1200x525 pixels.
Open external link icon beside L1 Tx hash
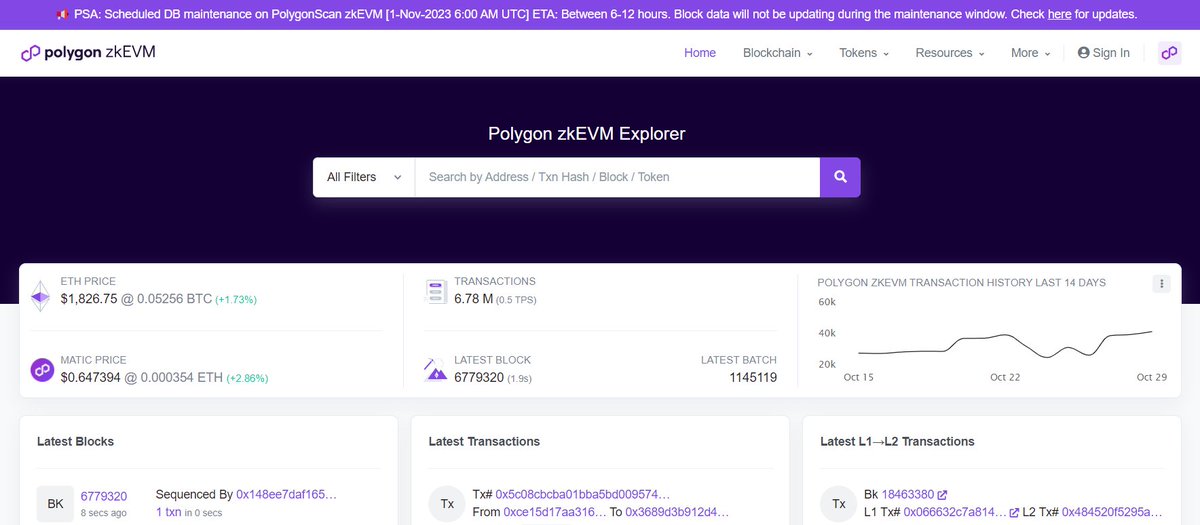(1014, 513)
